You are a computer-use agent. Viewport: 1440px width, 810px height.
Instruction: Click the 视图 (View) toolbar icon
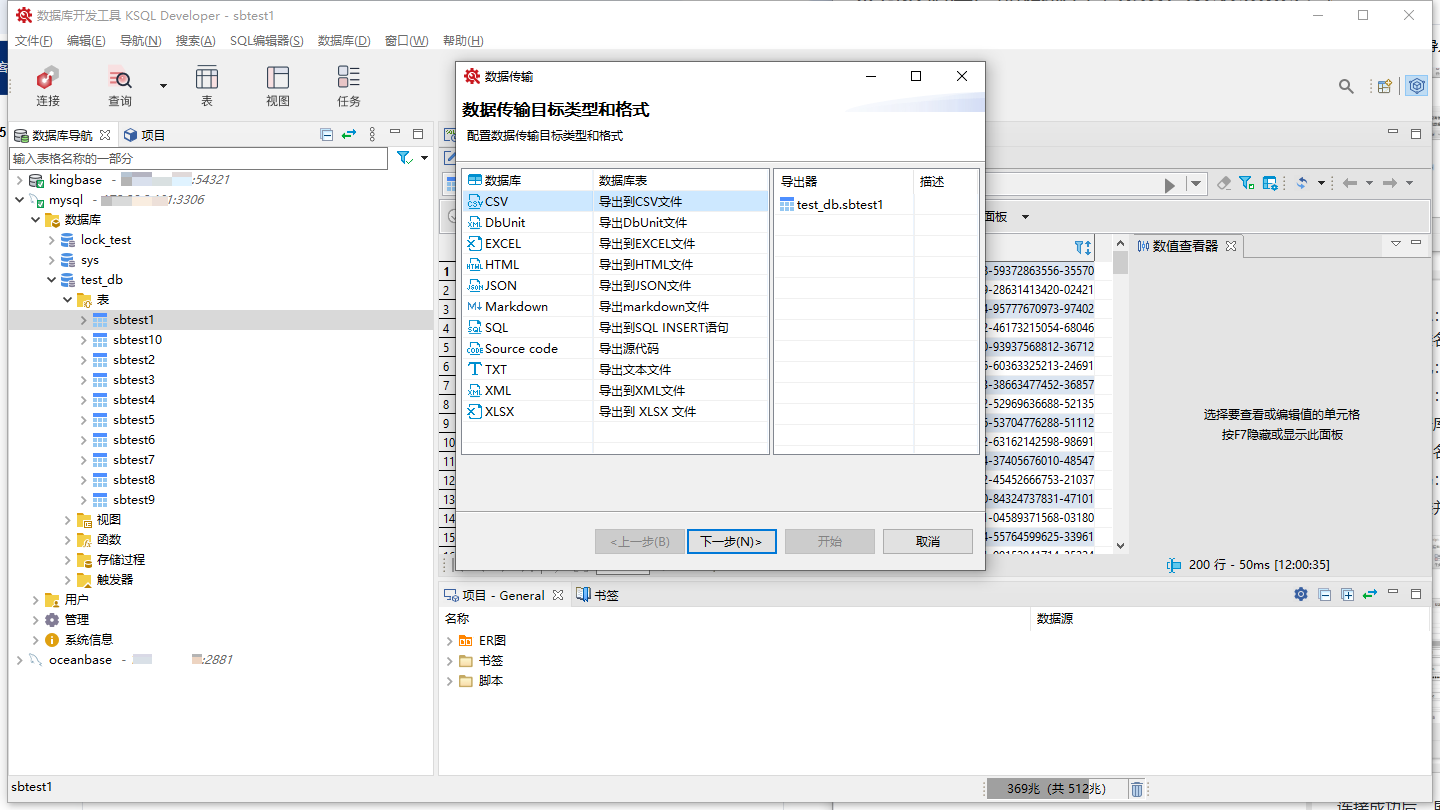tap(277, 85)
